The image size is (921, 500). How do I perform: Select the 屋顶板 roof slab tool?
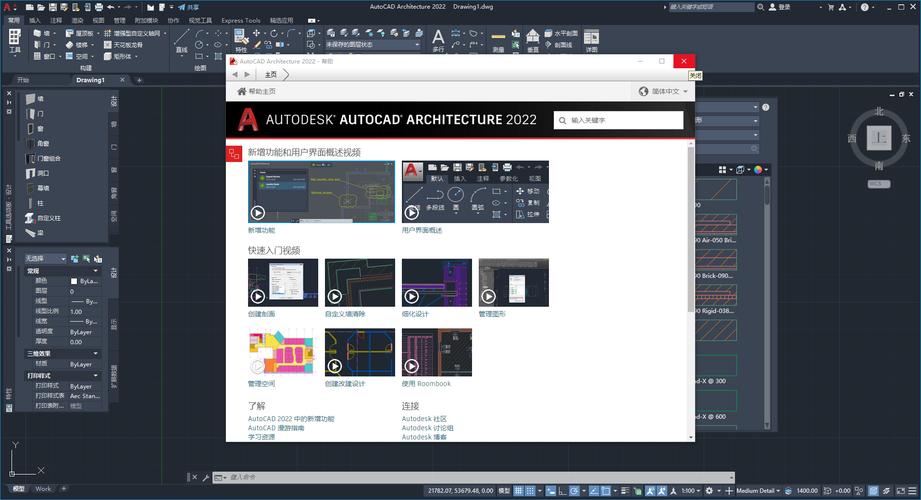80,33
